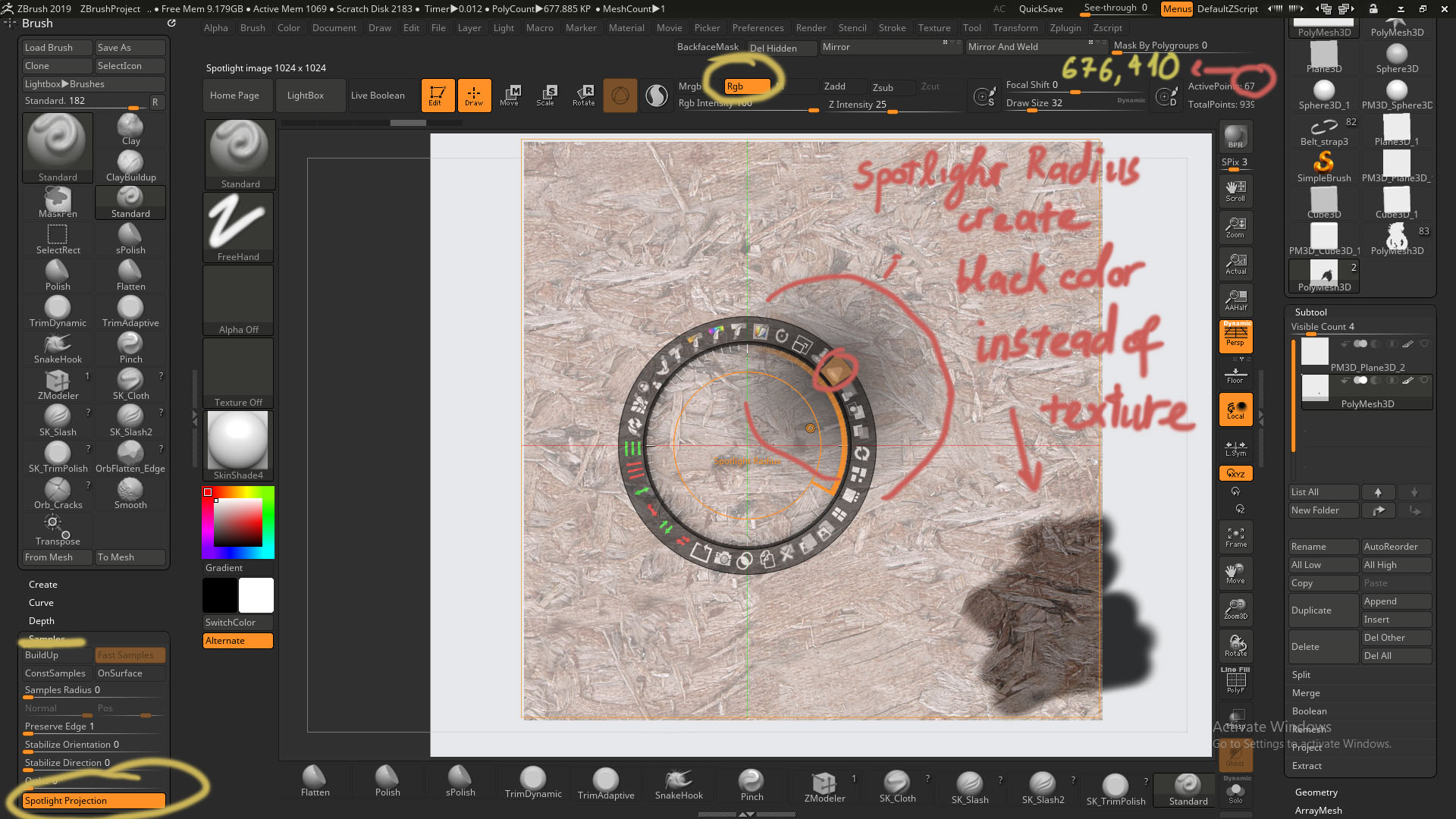Select the SelectRect brush
1456x819 pixels.
58,239
